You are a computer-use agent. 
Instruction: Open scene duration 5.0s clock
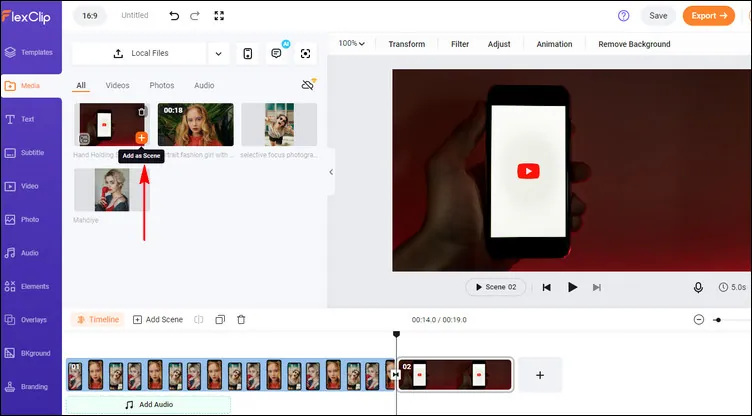tap(732, 287)
